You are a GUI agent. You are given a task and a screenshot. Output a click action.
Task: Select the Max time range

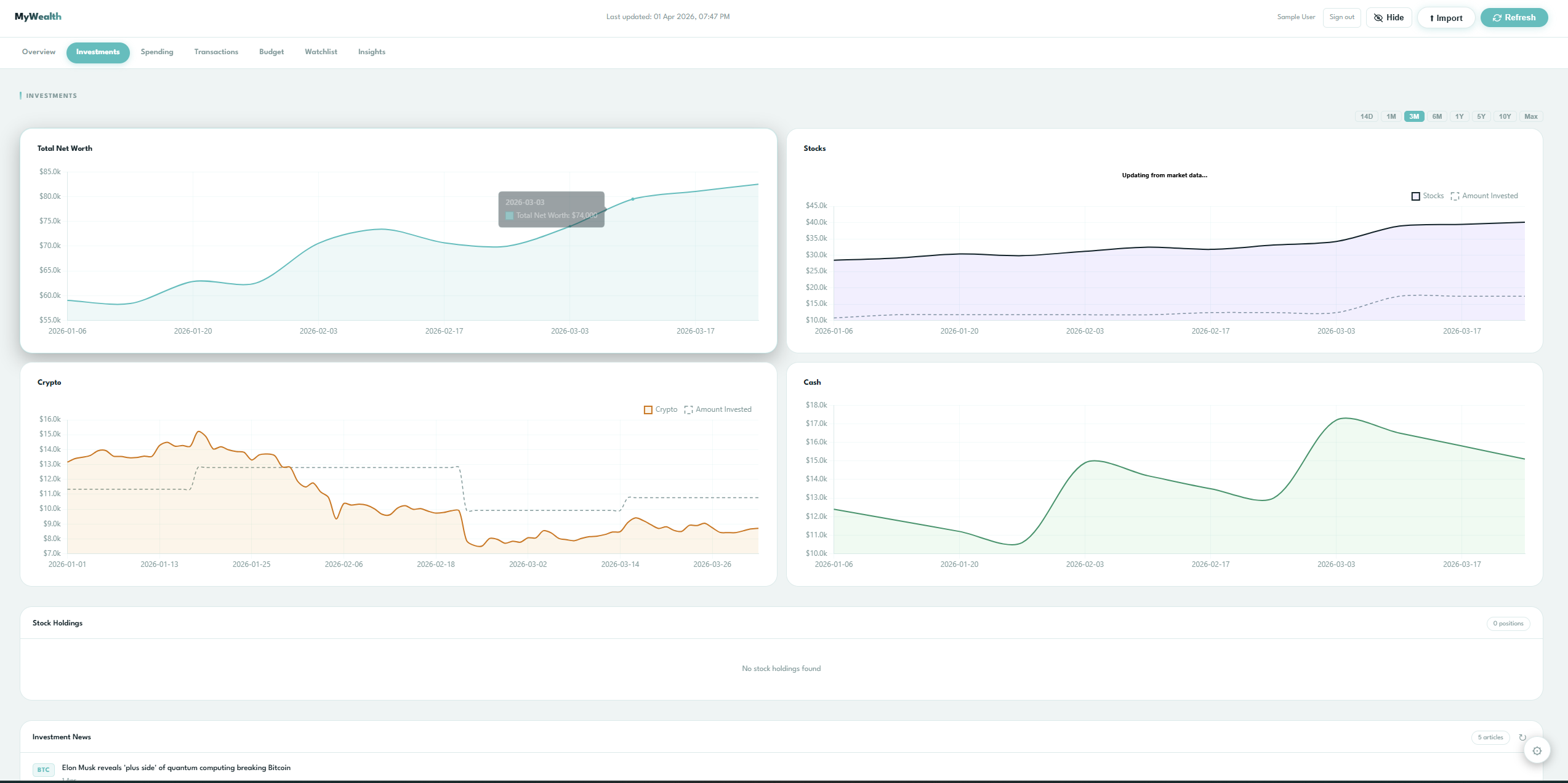point(1531,116)
